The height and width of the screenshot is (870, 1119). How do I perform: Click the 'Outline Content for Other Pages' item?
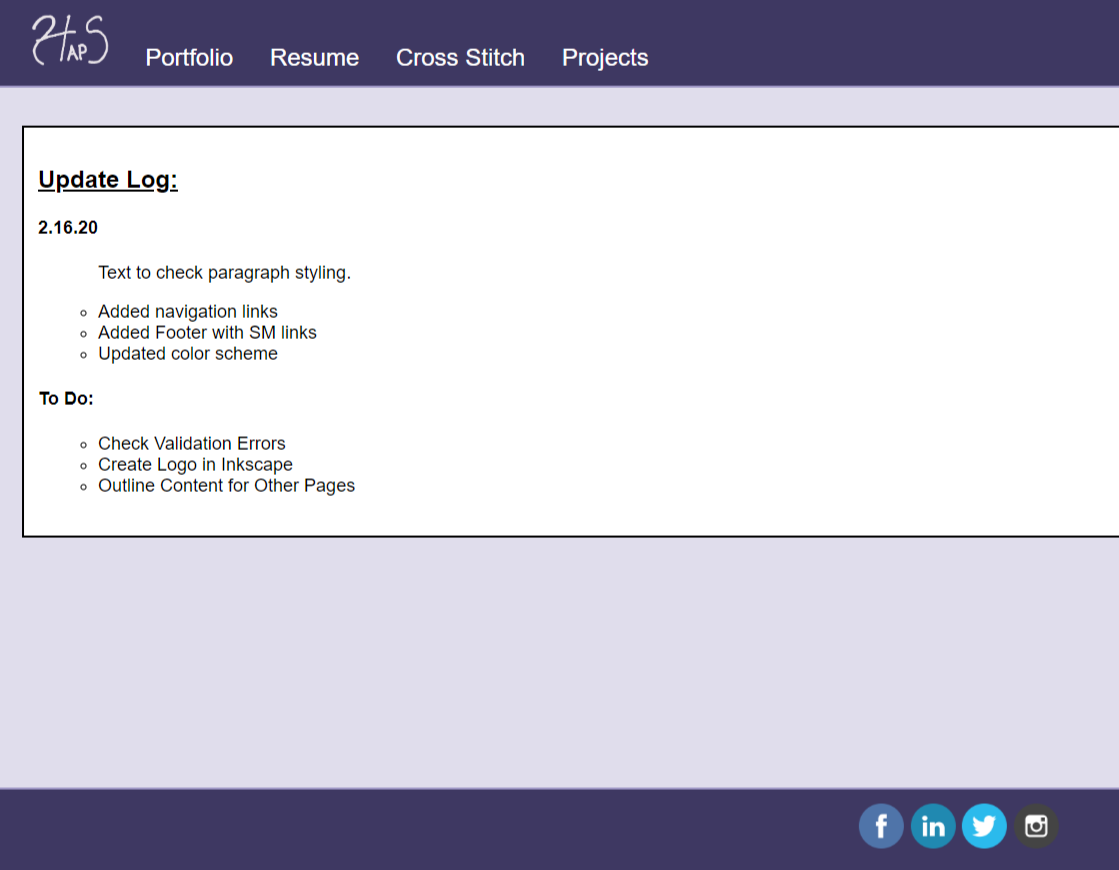[226, 486]
